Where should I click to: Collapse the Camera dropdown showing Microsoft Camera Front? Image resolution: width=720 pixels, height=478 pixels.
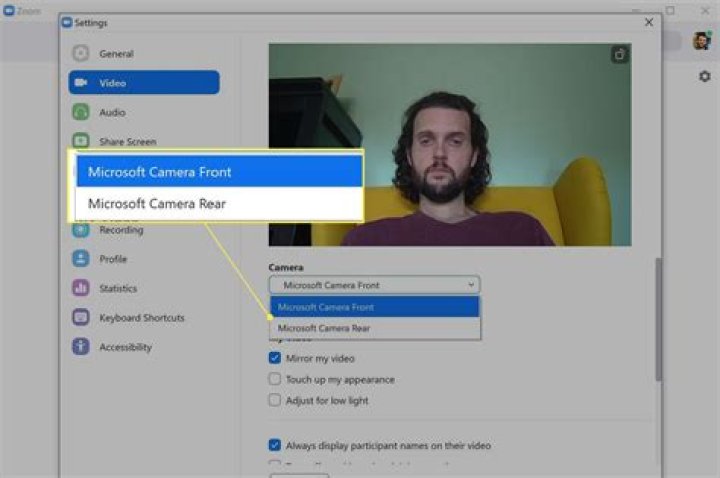tap(374, 285)
